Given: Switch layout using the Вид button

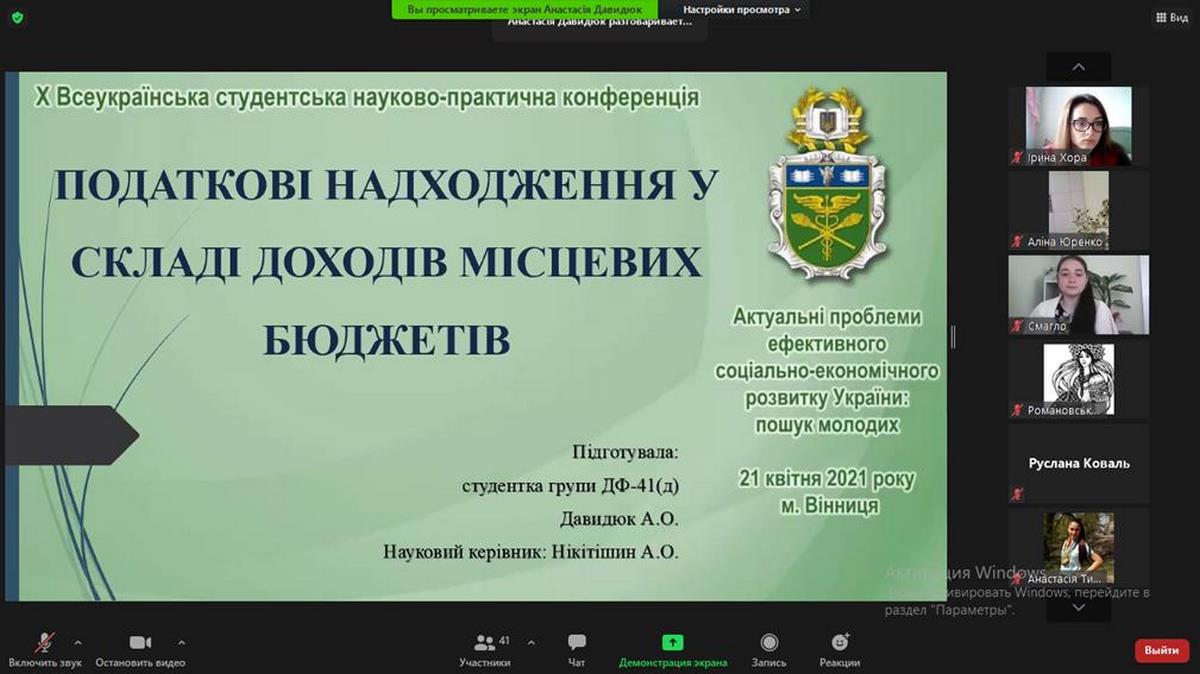Looking at the screenshot, I should (1171, 17).
